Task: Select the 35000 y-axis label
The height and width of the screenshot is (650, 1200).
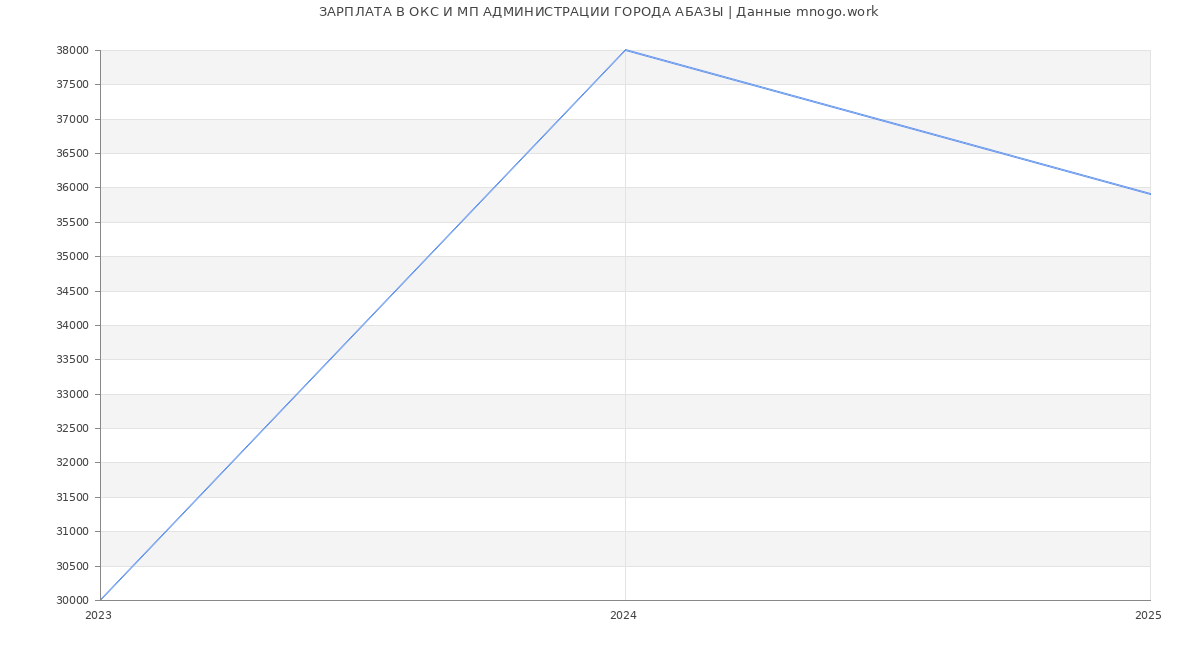Action: (x=72, y=256)
